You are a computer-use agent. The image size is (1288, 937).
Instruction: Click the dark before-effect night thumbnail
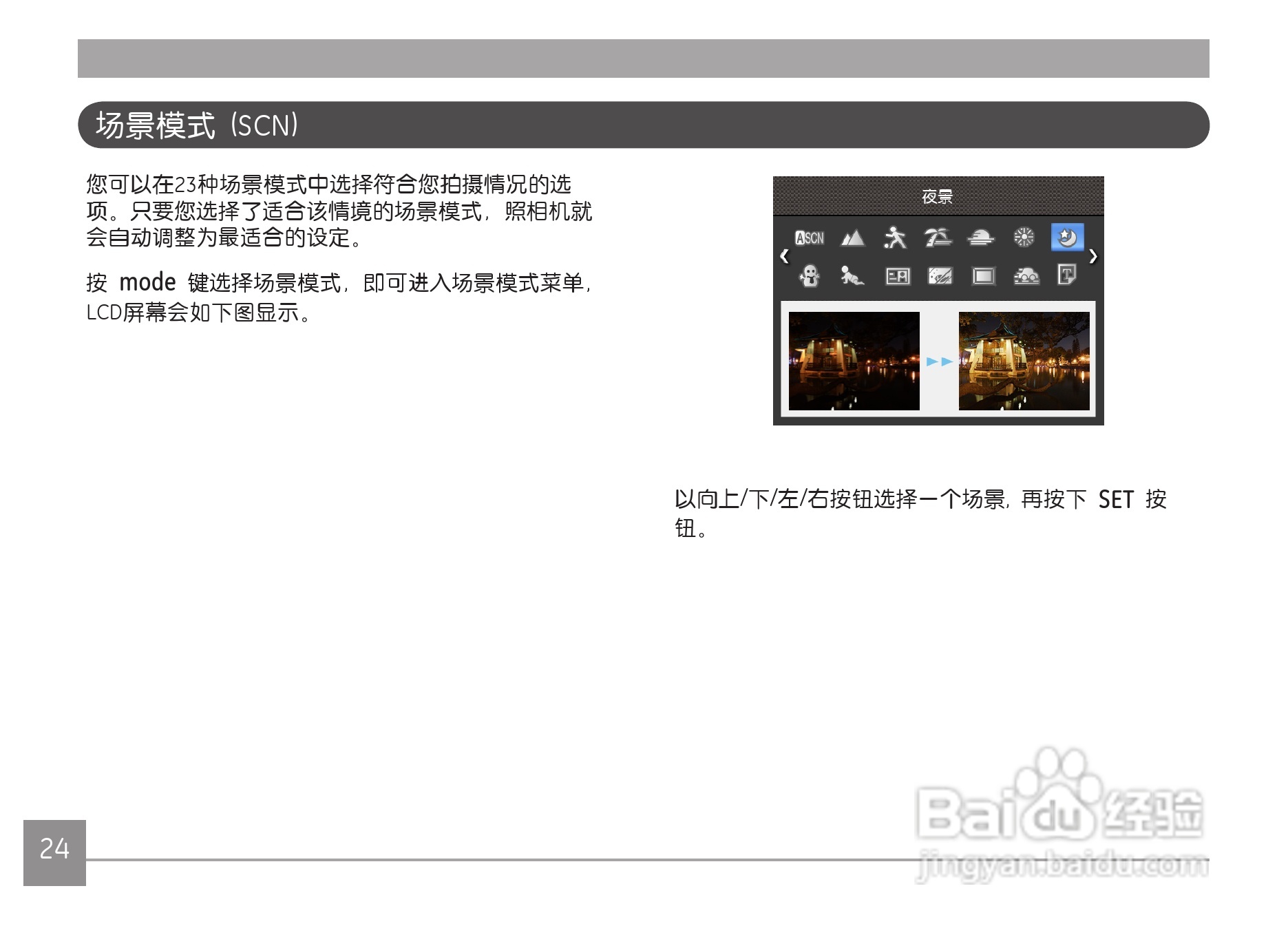coord(854,361)
